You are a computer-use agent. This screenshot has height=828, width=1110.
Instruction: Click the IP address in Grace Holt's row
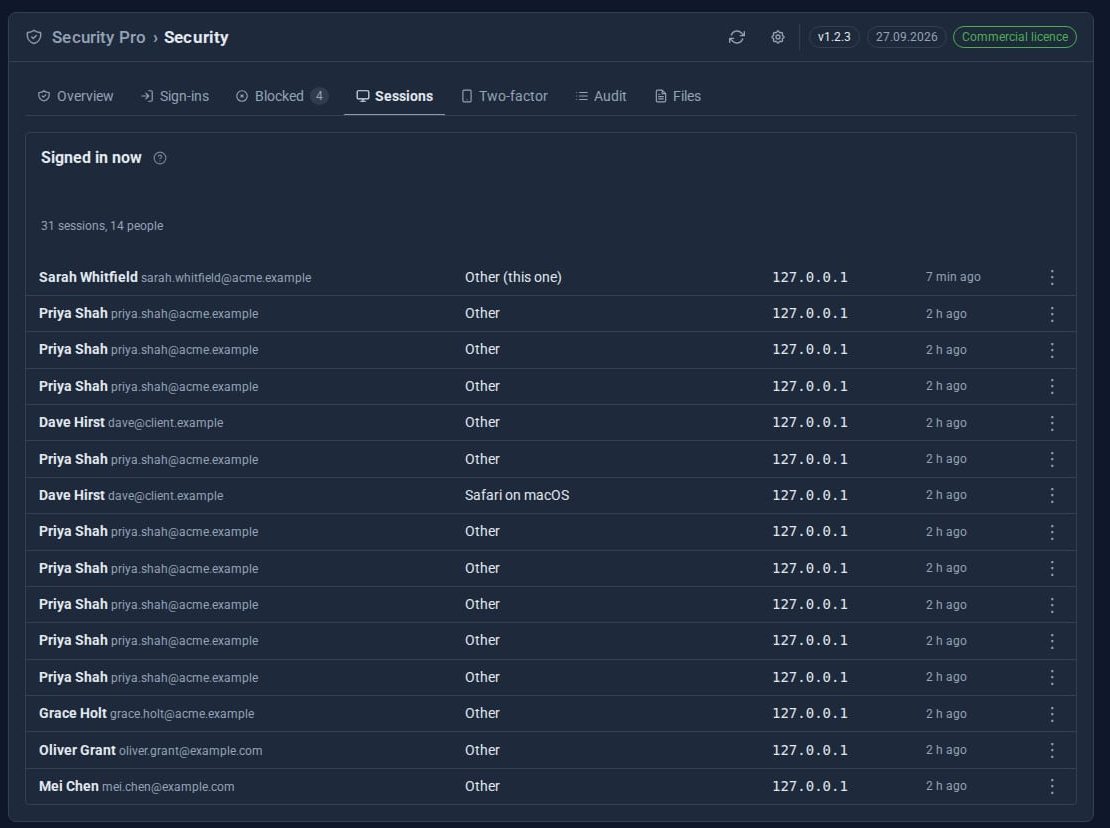coord(810,713)
